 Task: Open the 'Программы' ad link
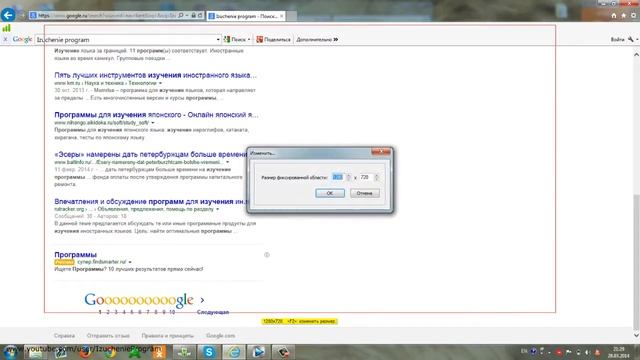(76, 255)
